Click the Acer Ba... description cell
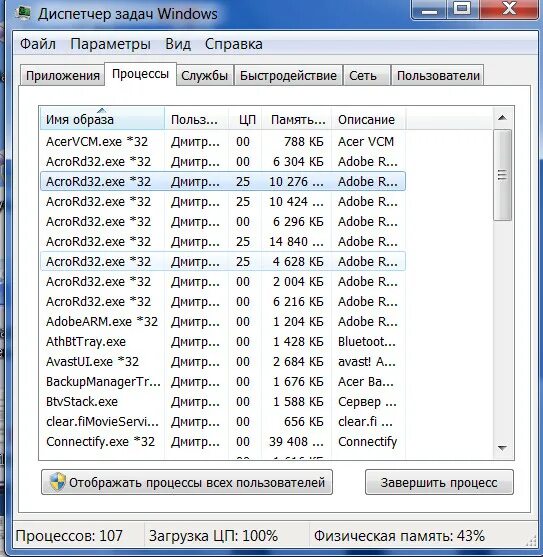Screen dimensions: 543x557 pos(366,382)
